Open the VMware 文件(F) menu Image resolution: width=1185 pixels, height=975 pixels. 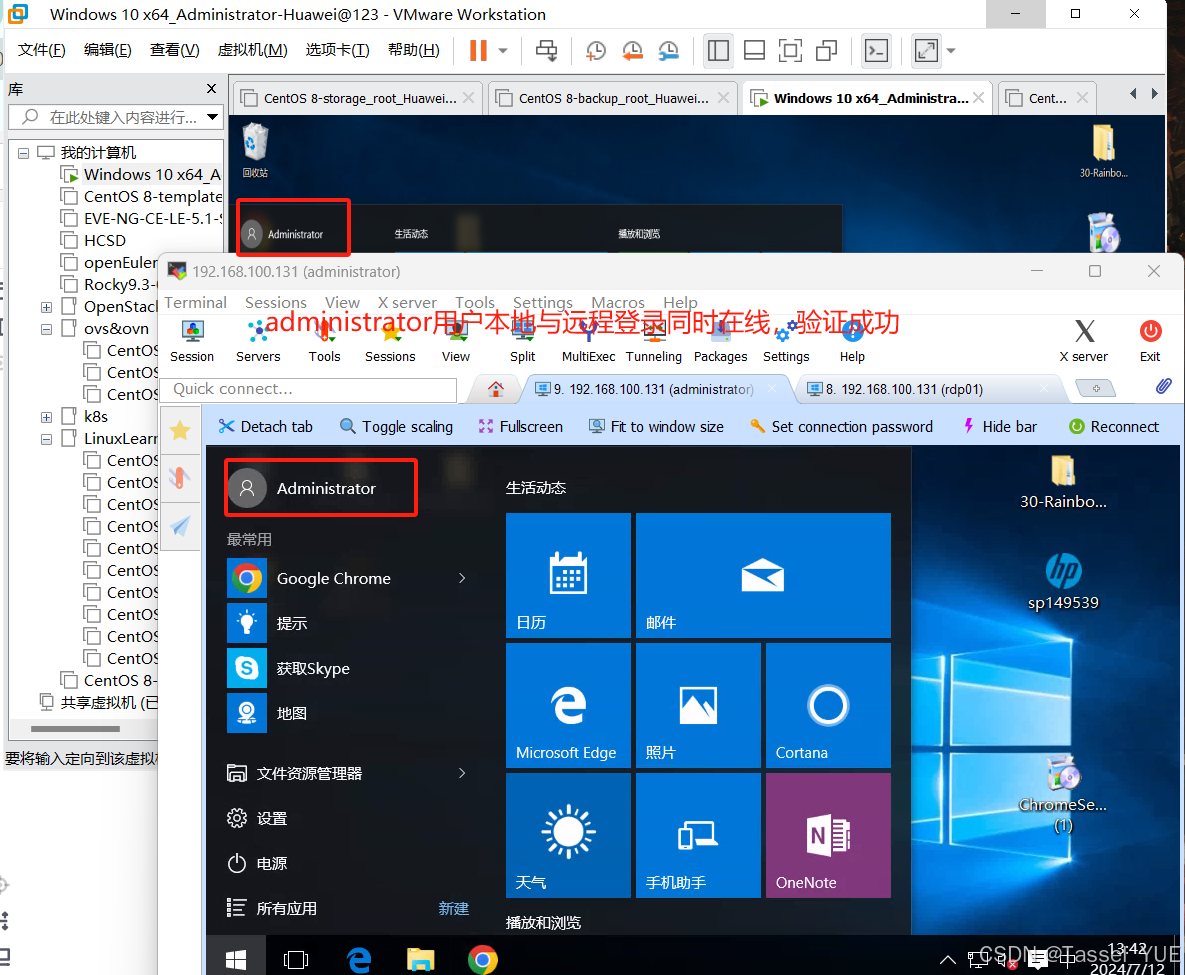click(42, 50)
